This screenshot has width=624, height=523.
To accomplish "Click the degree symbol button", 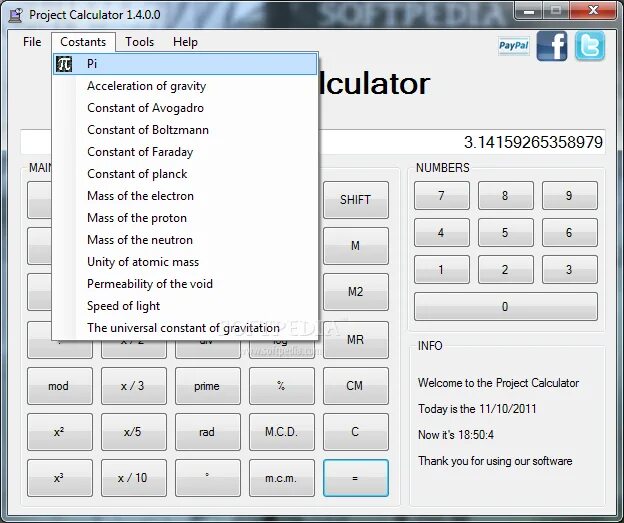I will [x=208, y=478].
